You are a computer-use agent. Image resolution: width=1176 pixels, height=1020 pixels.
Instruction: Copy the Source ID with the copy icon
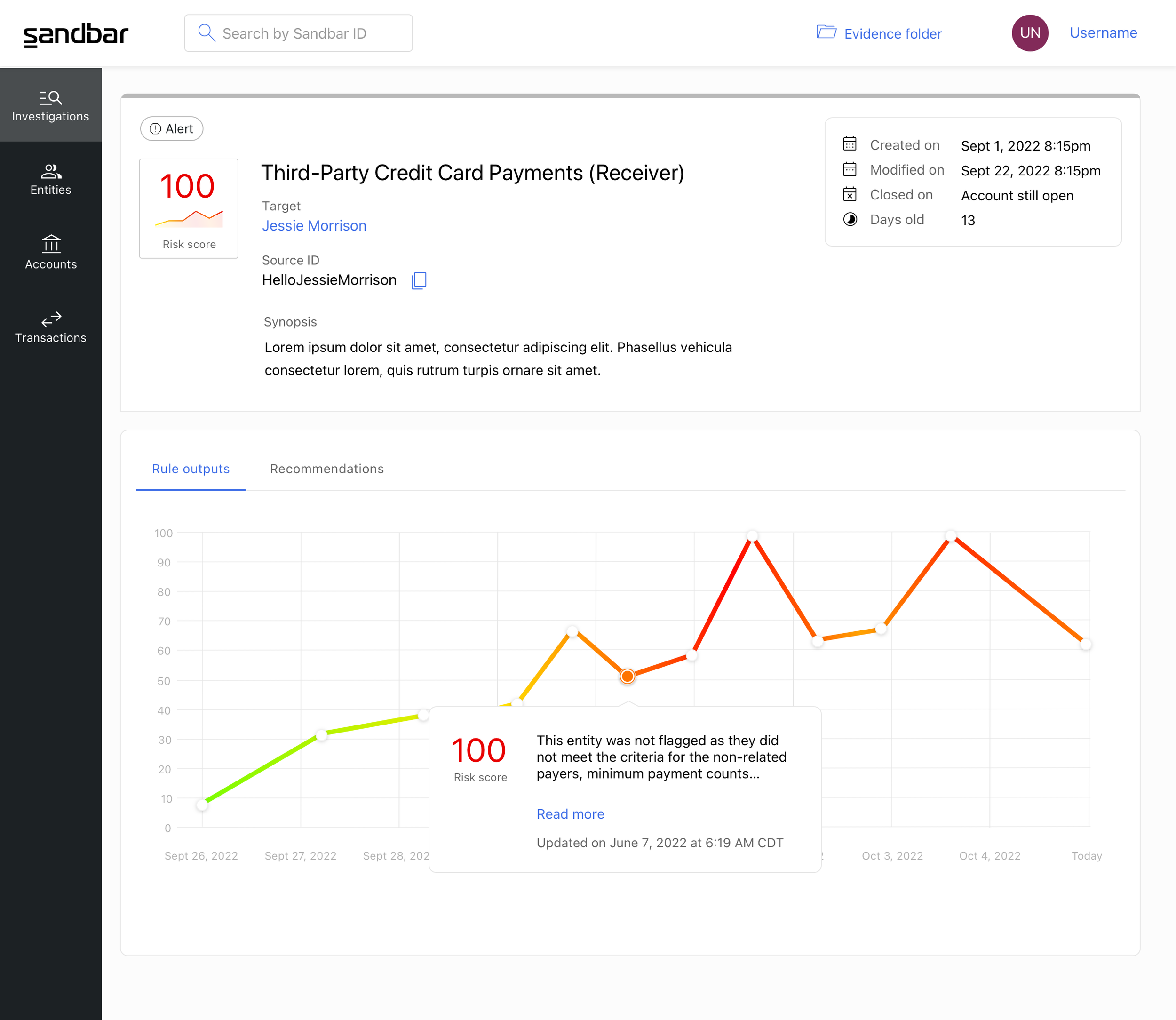coord(419,280)
